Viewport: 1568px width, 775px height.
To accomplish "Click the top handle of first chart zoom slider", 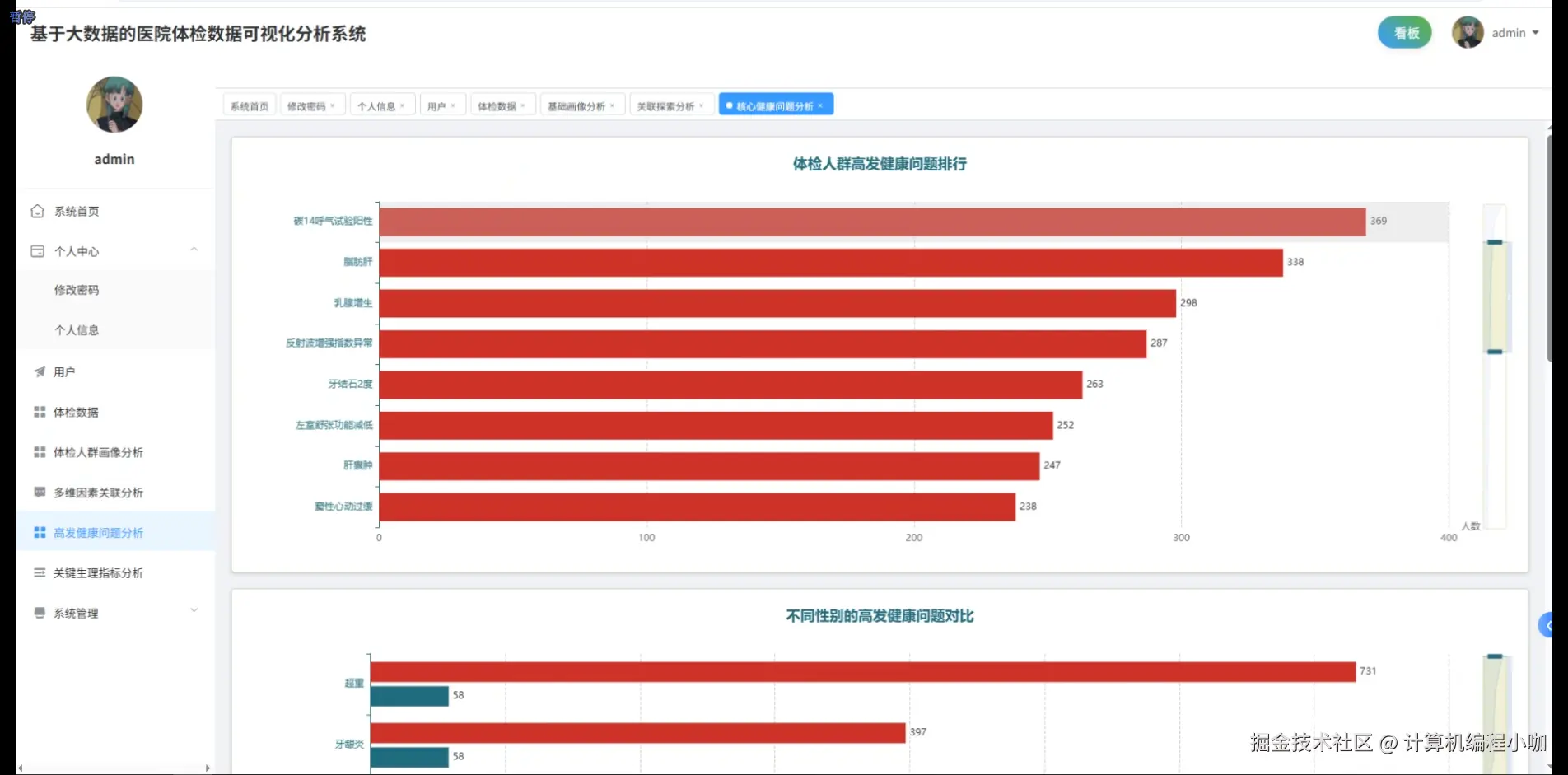I will point(1495,242).
